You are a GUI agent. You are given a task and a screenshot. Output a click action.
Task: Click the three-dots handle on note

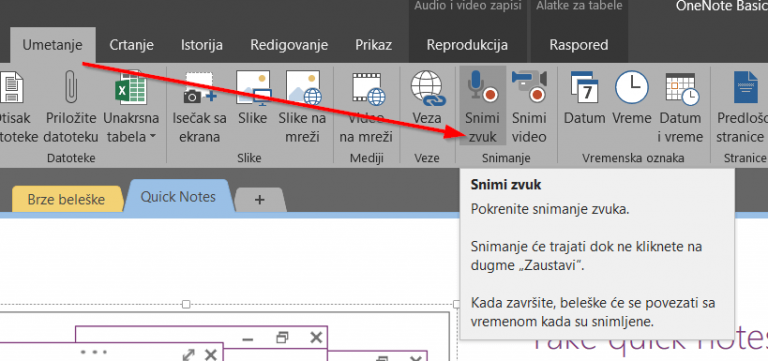point(94,352)
